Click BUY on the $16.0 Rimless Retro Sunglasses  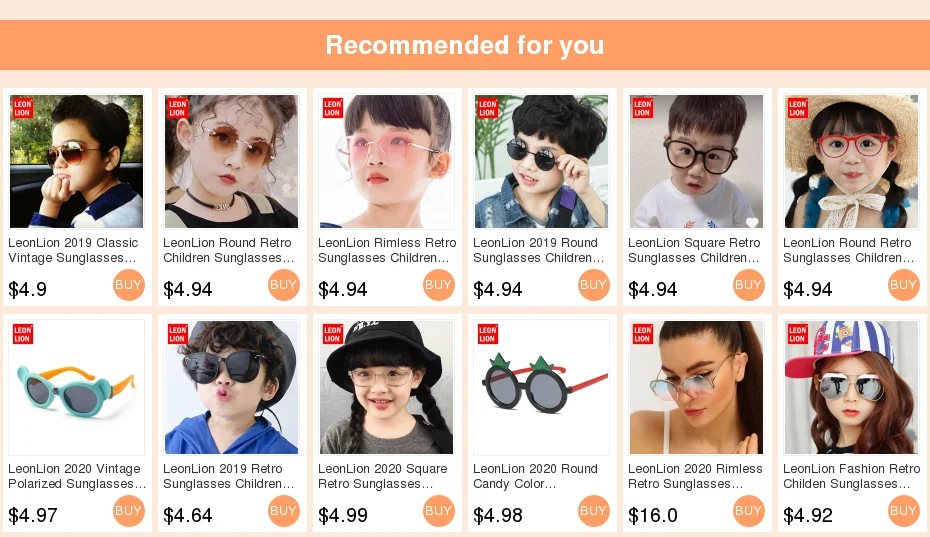[749, 511]
